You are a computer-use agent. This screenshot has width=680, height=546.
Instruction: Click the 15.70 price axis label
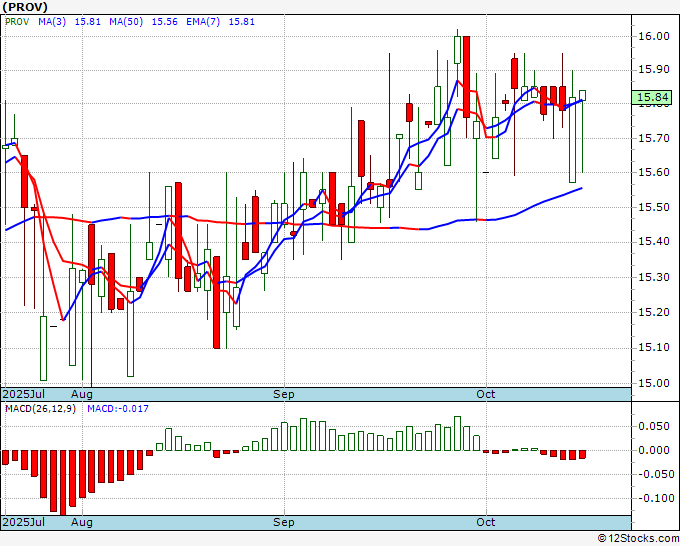coord(654,138)
